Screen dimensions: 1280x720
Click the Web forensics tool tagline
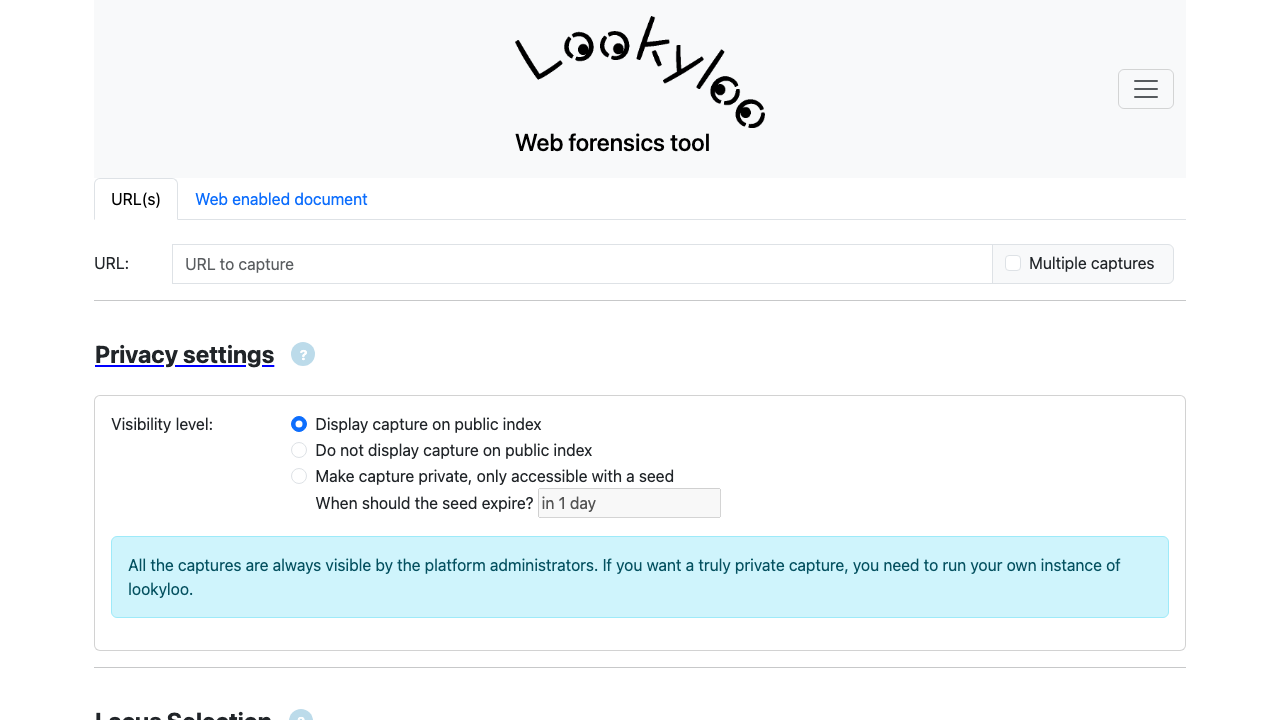(x=612, y=143)
